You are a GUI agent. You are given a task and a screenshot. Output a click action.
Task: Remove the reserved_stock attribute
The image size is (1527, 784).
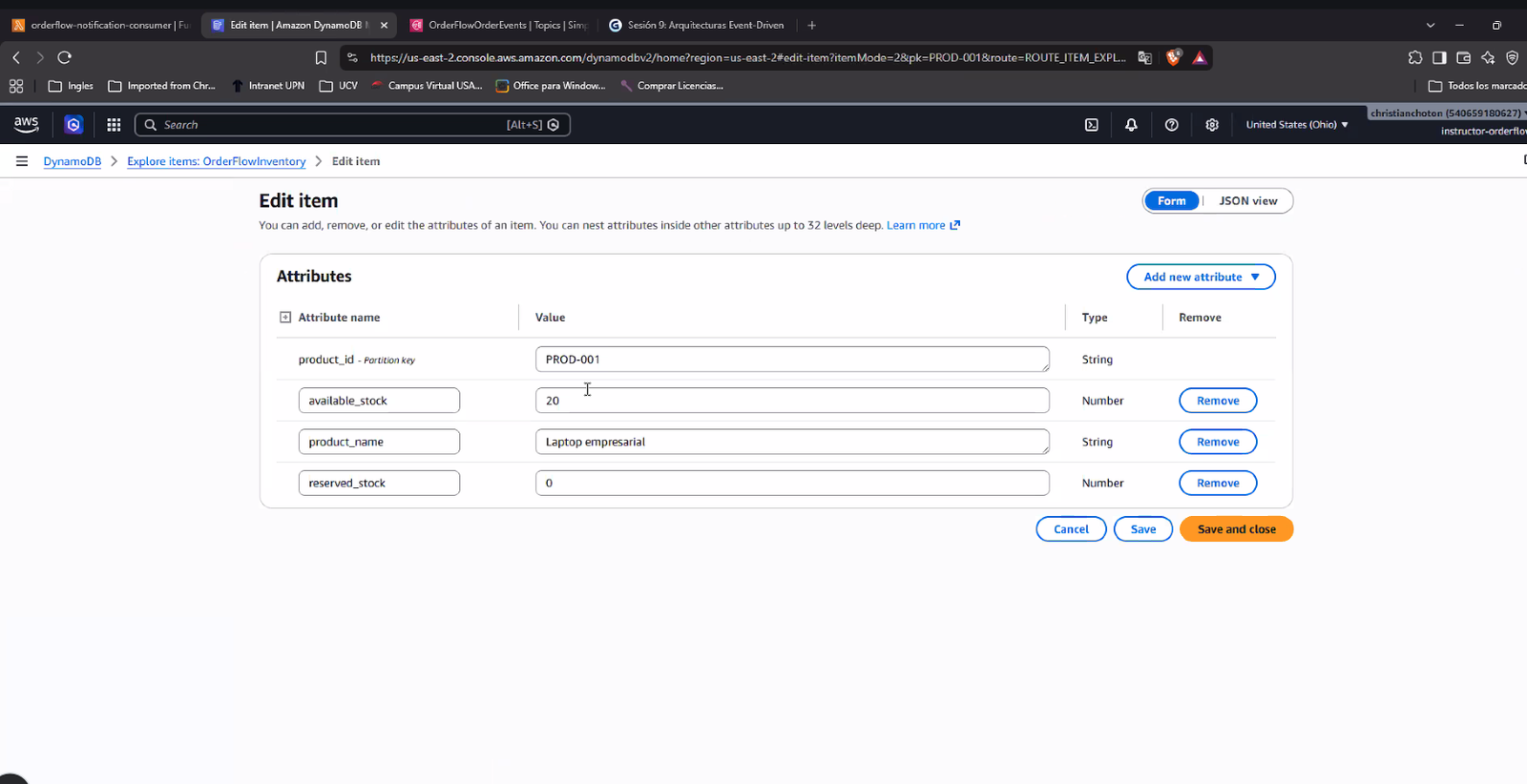tap(1218, 483)
